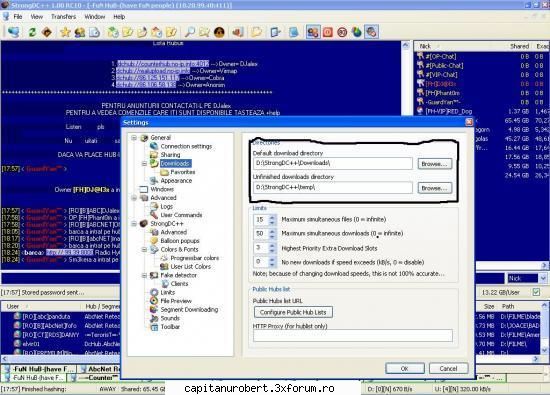The width and height of the screenshot is (550, 395).
Task: Sort user list by Shared column
Action: coord(519,46)
